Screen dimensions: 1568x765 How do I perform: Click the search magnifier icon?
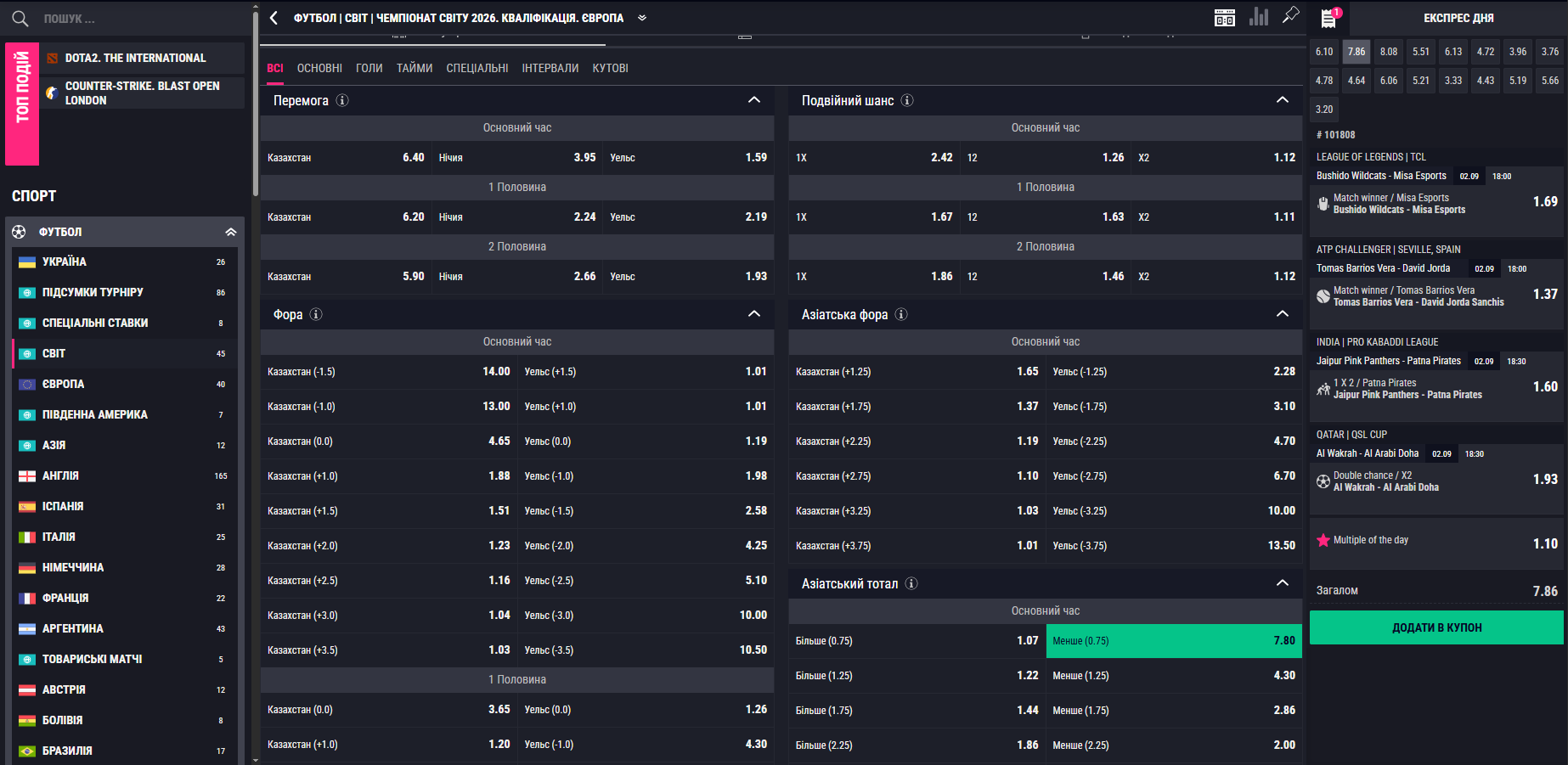pos(20,19)
